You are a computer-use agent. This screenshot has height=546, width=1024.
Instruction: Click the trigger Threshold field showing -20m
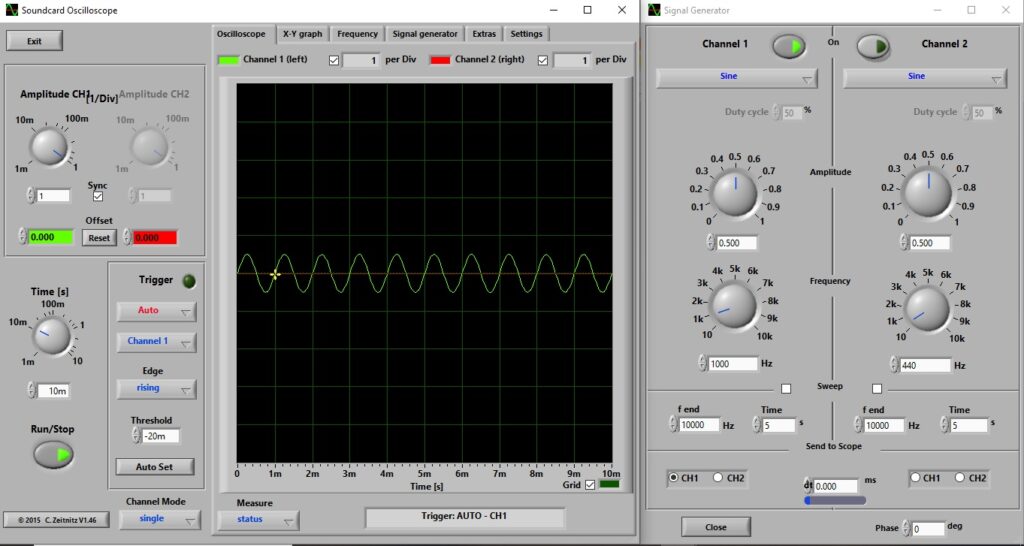160,436
